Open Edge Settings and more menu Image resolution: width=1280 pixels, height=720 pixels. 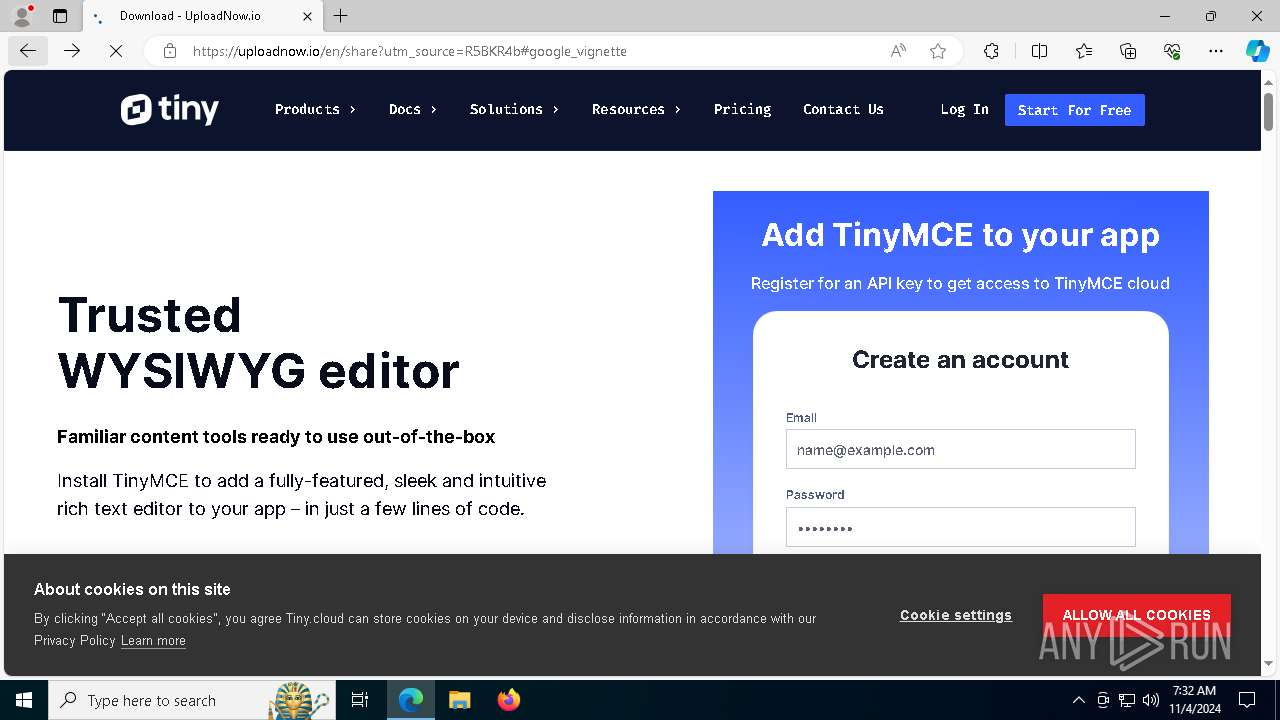click(1216, 51)
